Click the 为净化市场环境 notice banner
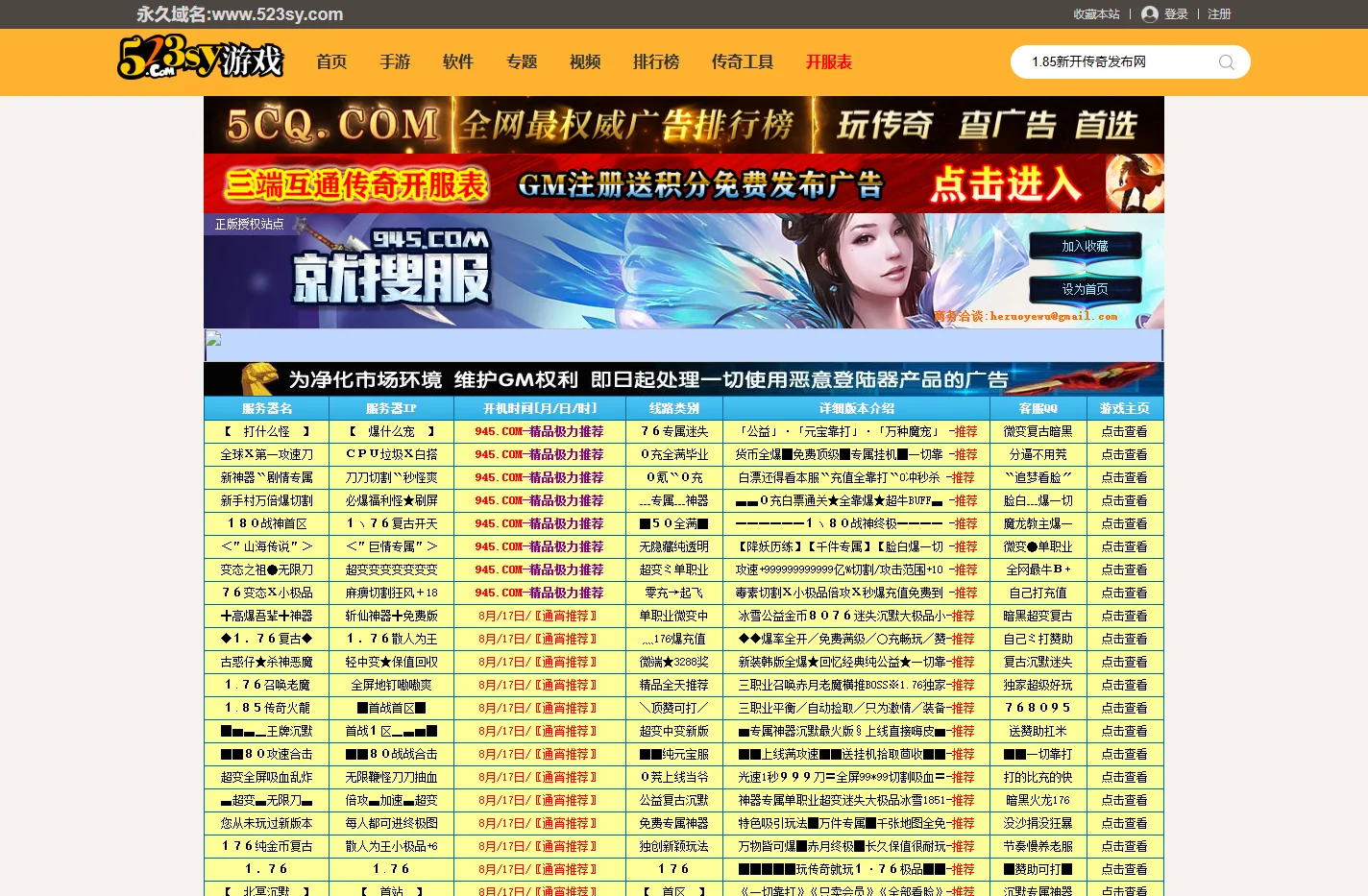This screenshot has width=1368, height=896. click(x=684, y=379)
